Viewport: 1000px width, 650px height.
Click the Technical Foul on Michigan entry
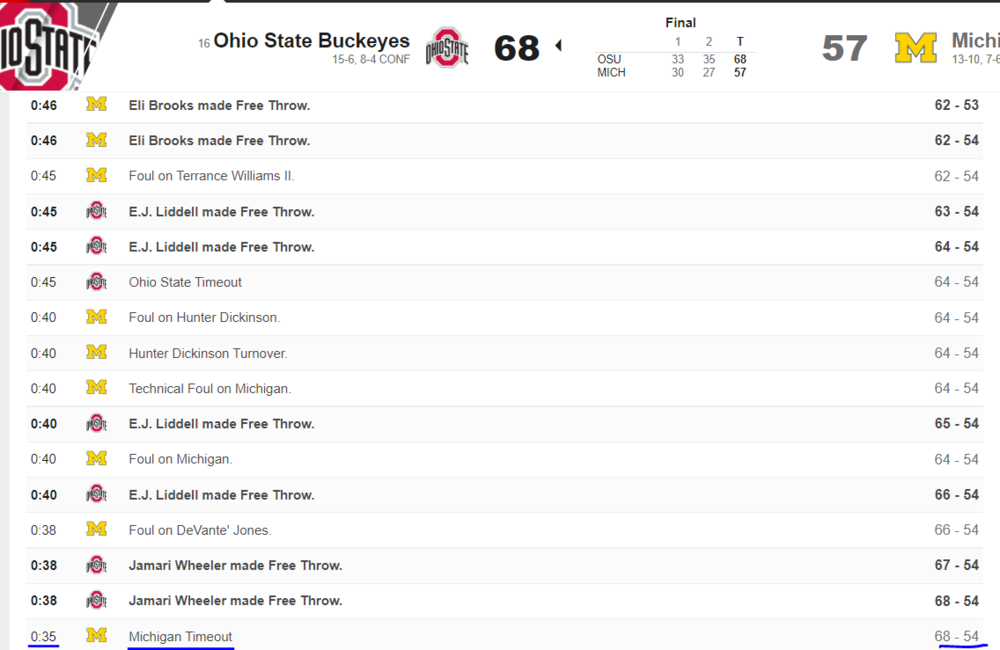point(210,388)
